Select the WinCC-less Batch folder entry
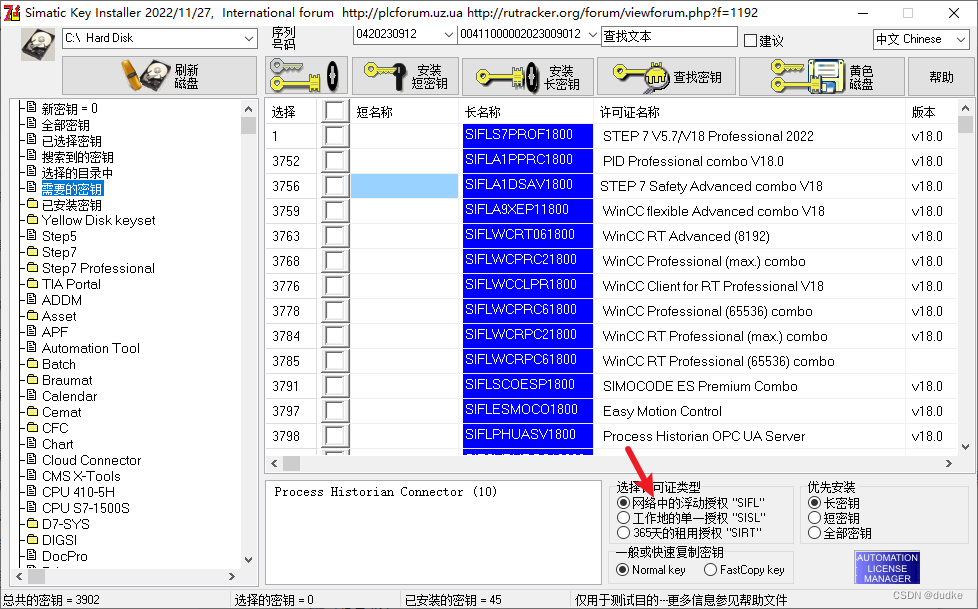 pos(59,364)
